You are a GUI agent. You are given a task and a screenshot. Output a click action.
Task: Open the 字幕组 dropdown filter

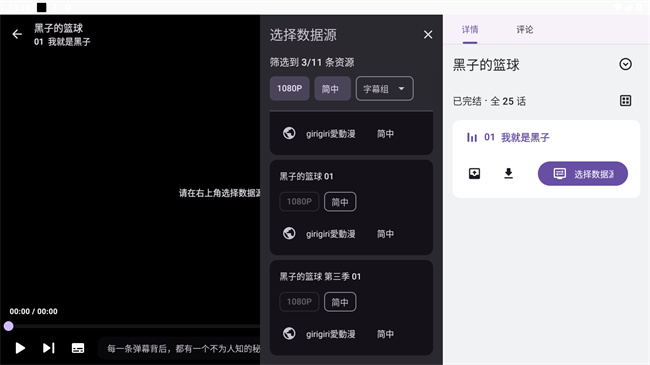pos(384,88)
